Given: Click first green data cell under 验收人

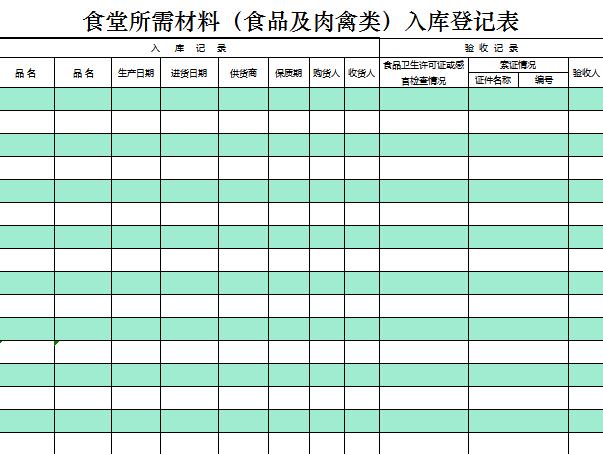Looking at the screenshot, I should click(x=585, y=98).
